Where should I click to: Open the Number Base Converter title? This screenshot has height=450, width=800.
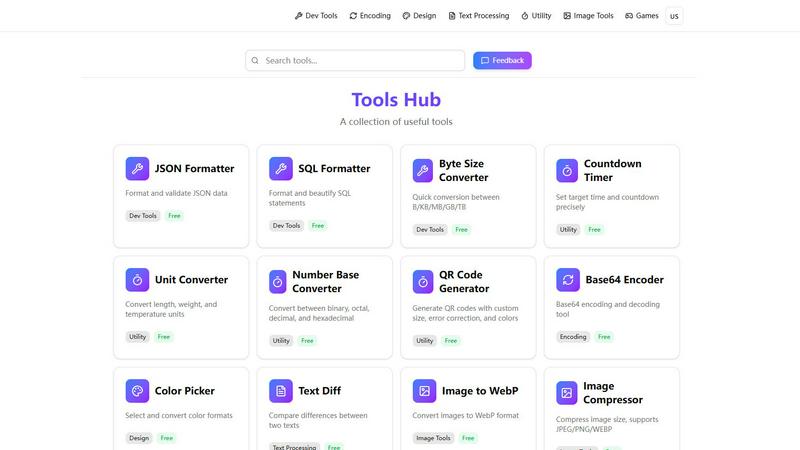click(x=326, y=282)
